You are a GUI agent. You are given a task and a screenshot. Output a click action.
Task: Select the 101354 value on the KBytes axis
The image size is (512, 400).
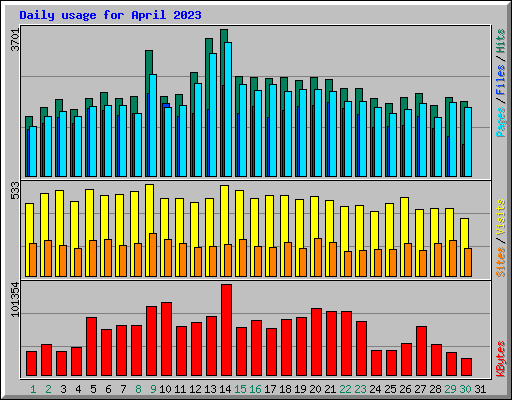click(15, 299)
